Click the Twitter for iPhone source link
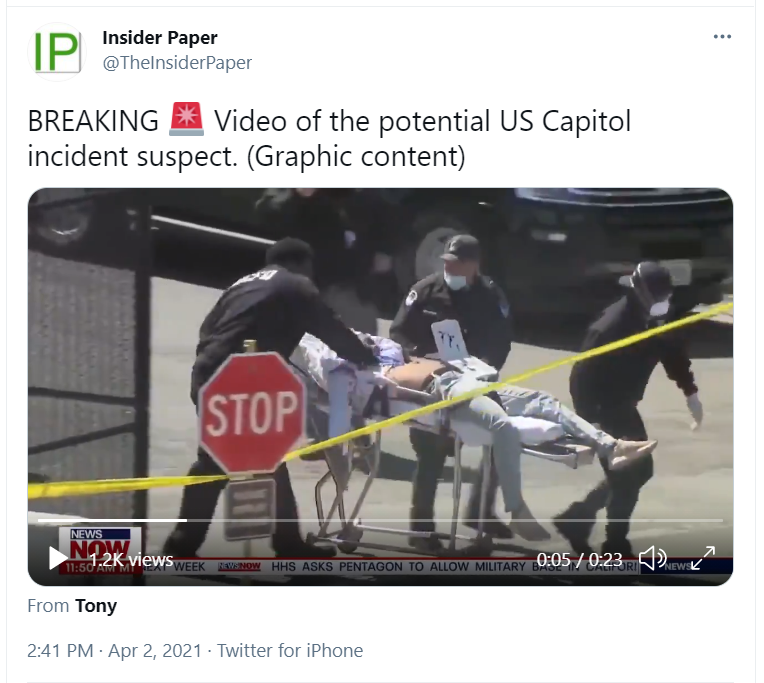 (290, 651)
